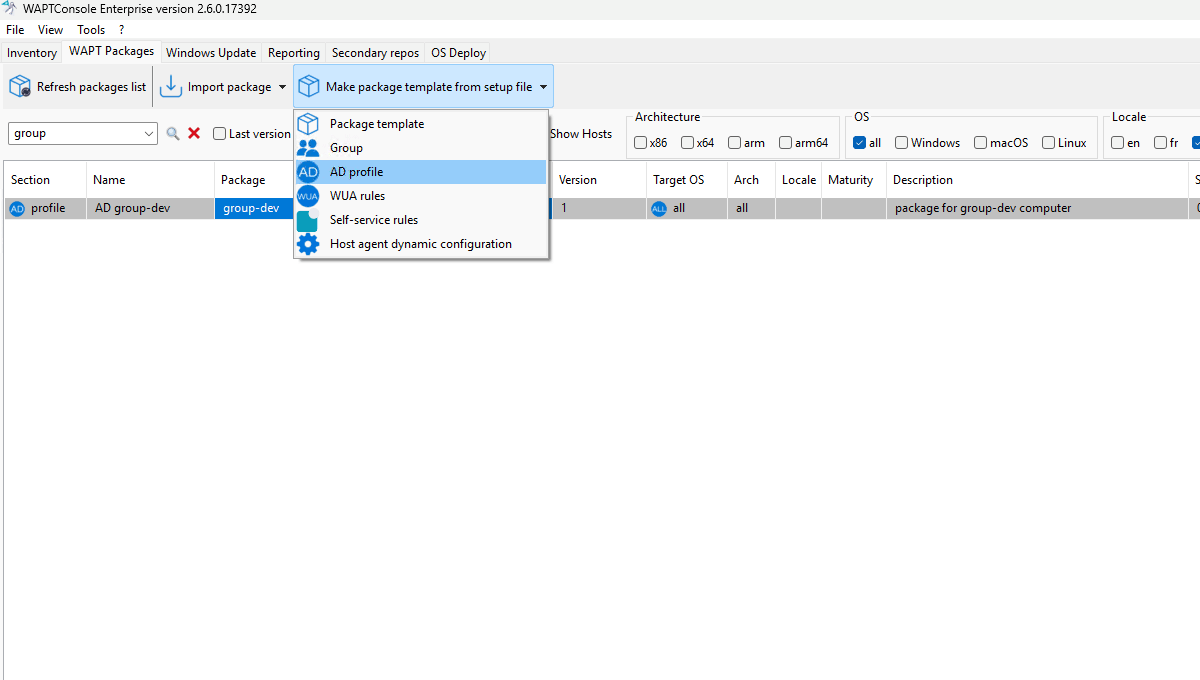Image resolution: width=1200 pixels, height=680 pixels.
Task: Check the Linux OS checkbox
Action: click(x=1048, y=143)
